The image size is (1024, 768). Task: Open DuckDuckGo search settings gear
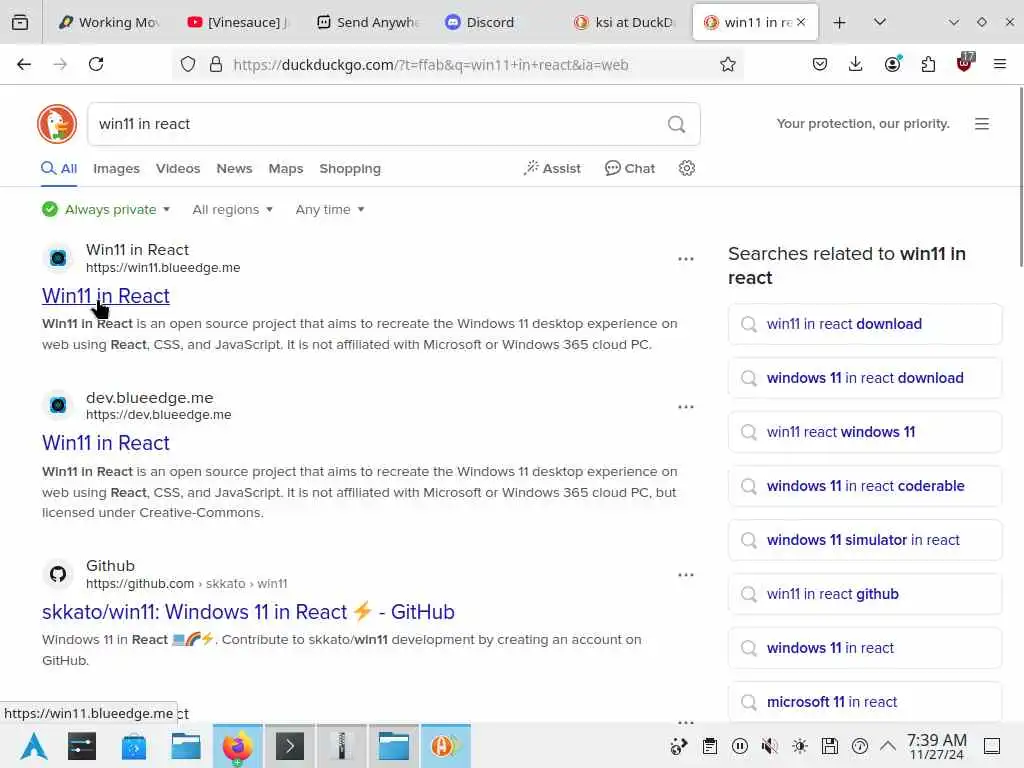point(686,168)
